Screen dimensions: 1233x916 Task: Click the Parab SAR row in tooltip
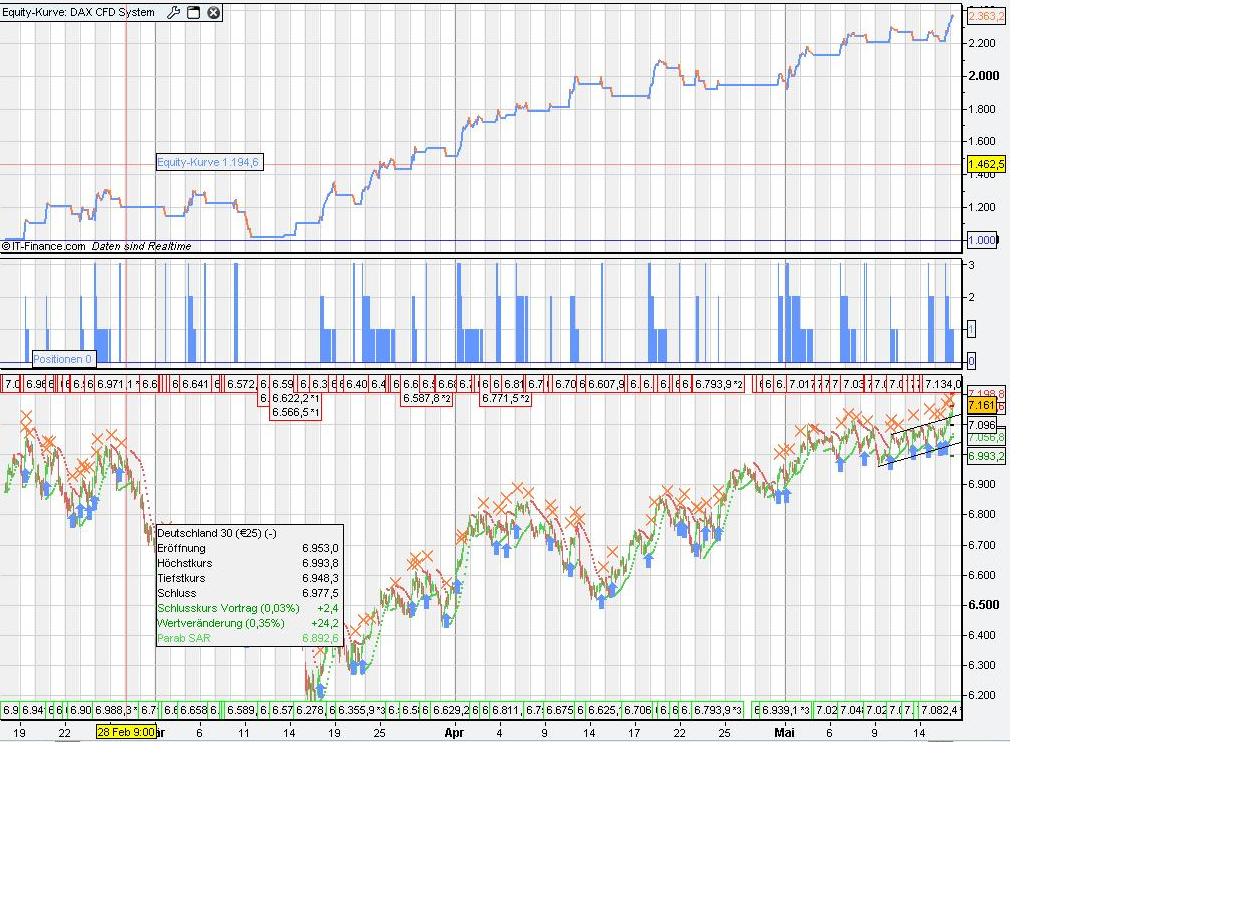[248, 638]
